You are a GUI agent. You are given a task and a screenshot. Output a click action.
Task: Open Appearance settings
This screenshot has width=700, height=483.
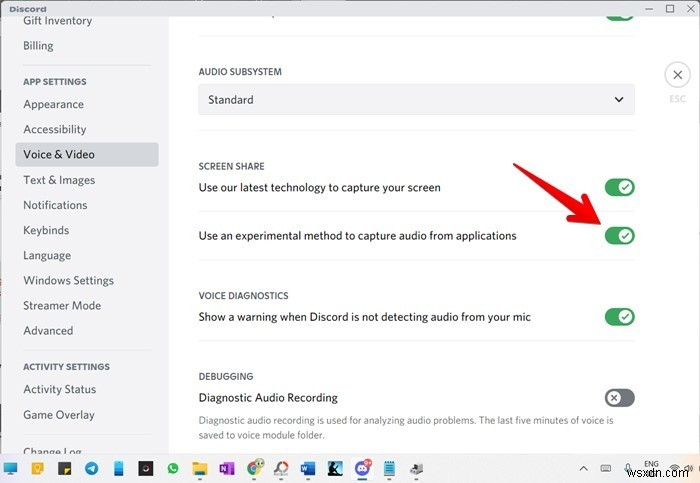point(54,104)
